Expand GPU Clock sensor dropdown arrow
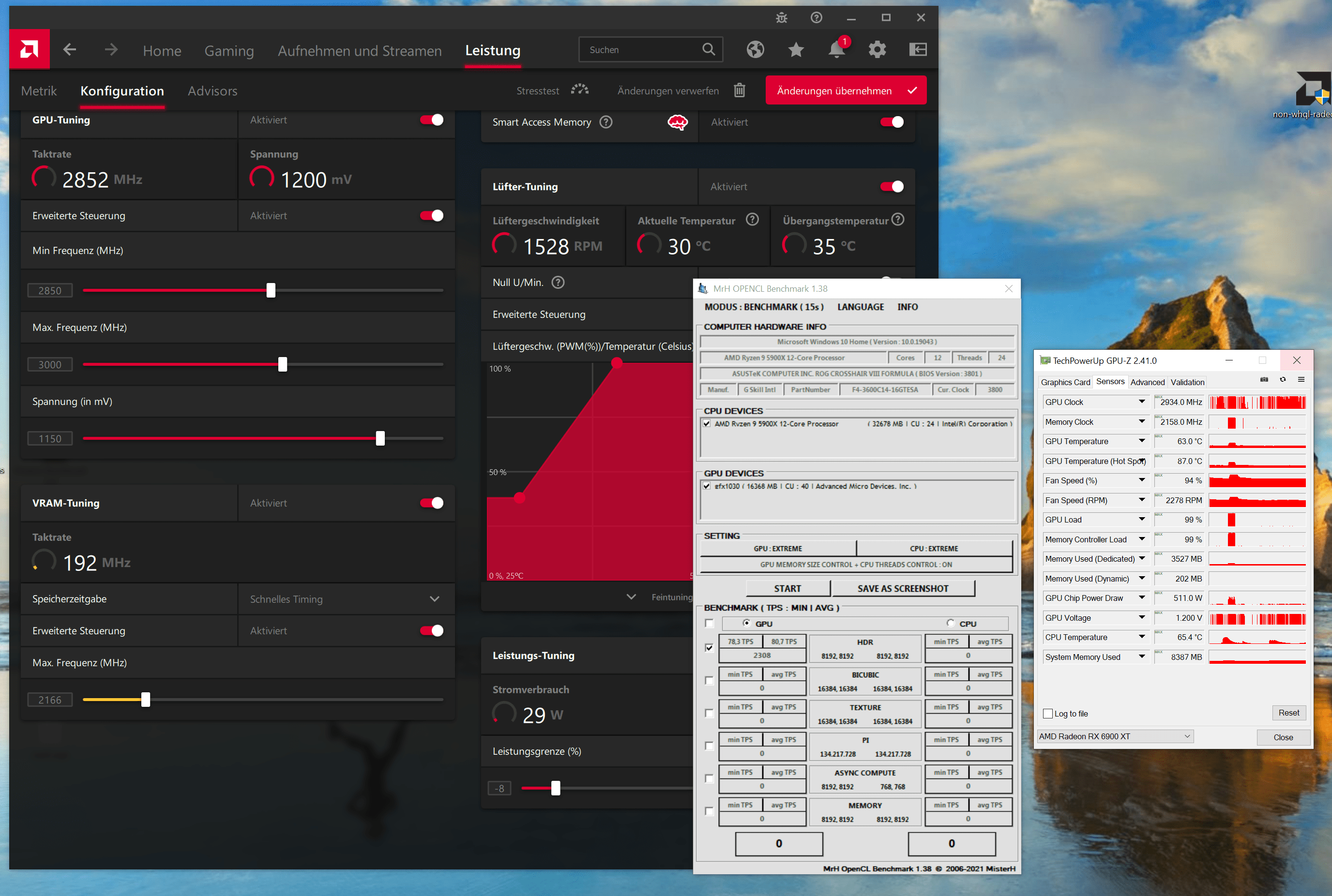Viewport: 1332px width, 896px height. pos(1142,402)
